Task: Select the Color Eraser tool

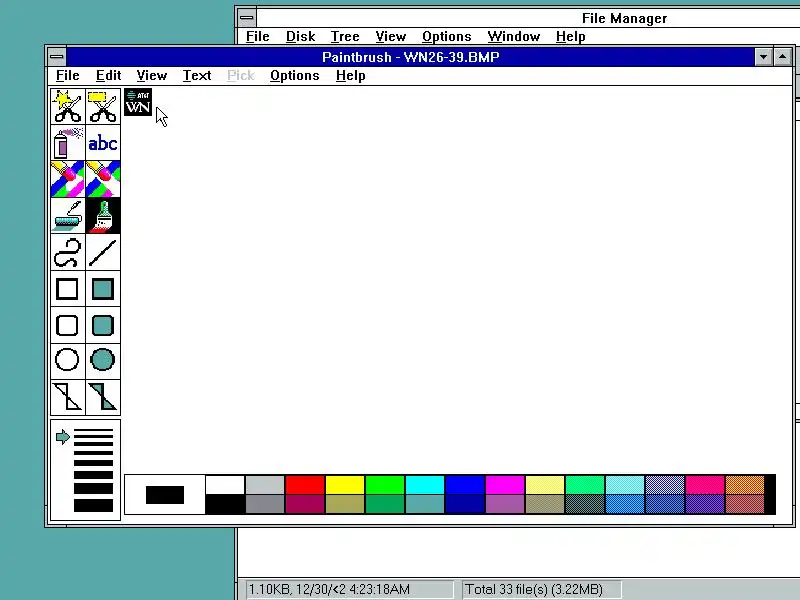Action: [x=68, y=179]
